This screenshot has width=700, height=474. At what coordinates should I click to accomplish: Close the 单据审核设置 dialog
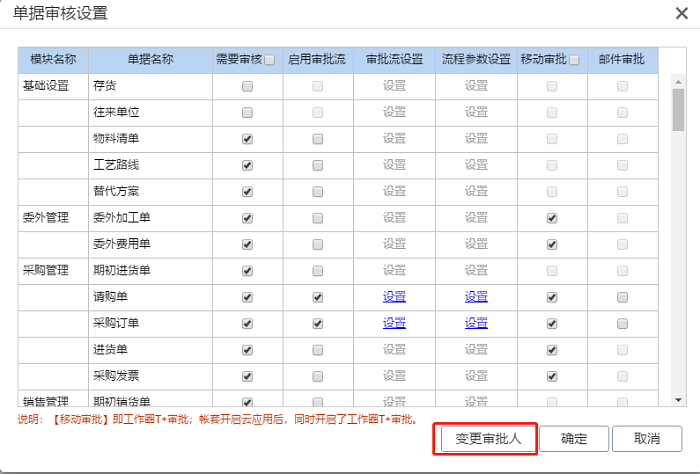[x=682, y=13]
